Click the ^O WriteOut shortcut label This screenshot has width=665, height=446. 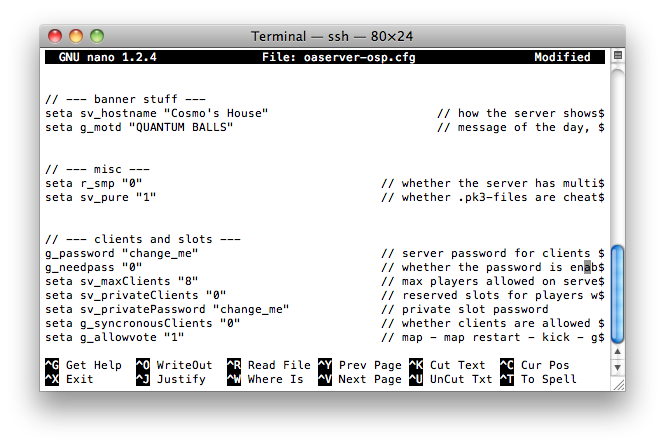[x=174, y=365]
